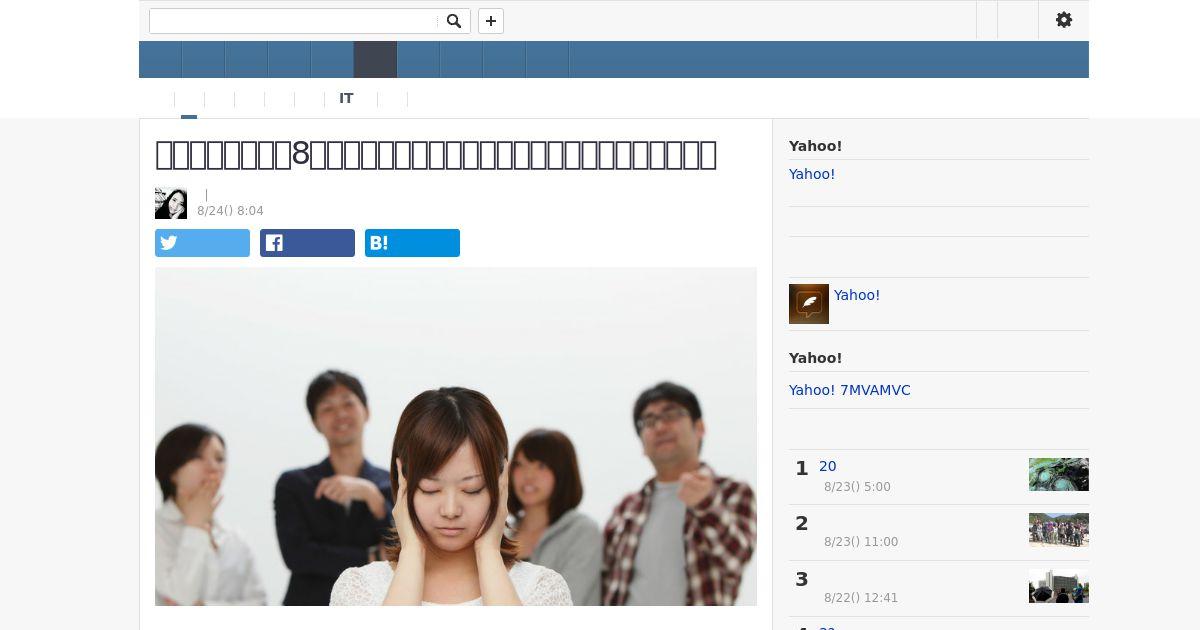This screenshot has height=630, width=1200.
Task: Click the Yahoo! feather app icon
Action: 809,304
